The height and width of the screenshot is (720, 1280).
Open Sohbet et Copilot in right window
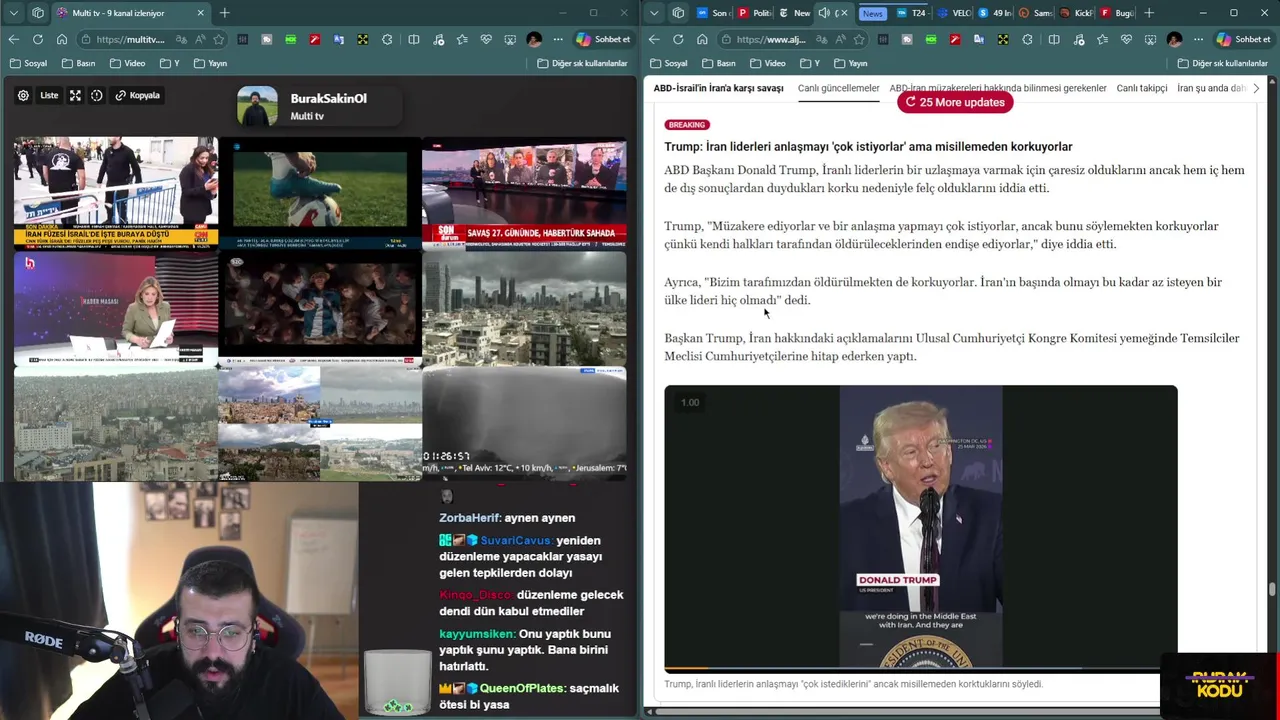pos(1243,39)
